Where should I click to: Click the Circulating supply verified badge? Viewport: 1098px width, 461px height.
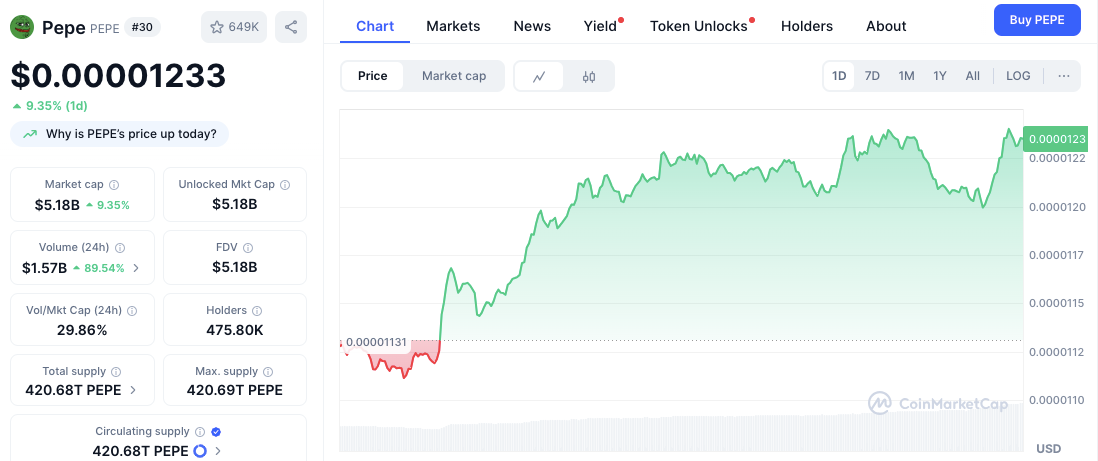point(216,432)
